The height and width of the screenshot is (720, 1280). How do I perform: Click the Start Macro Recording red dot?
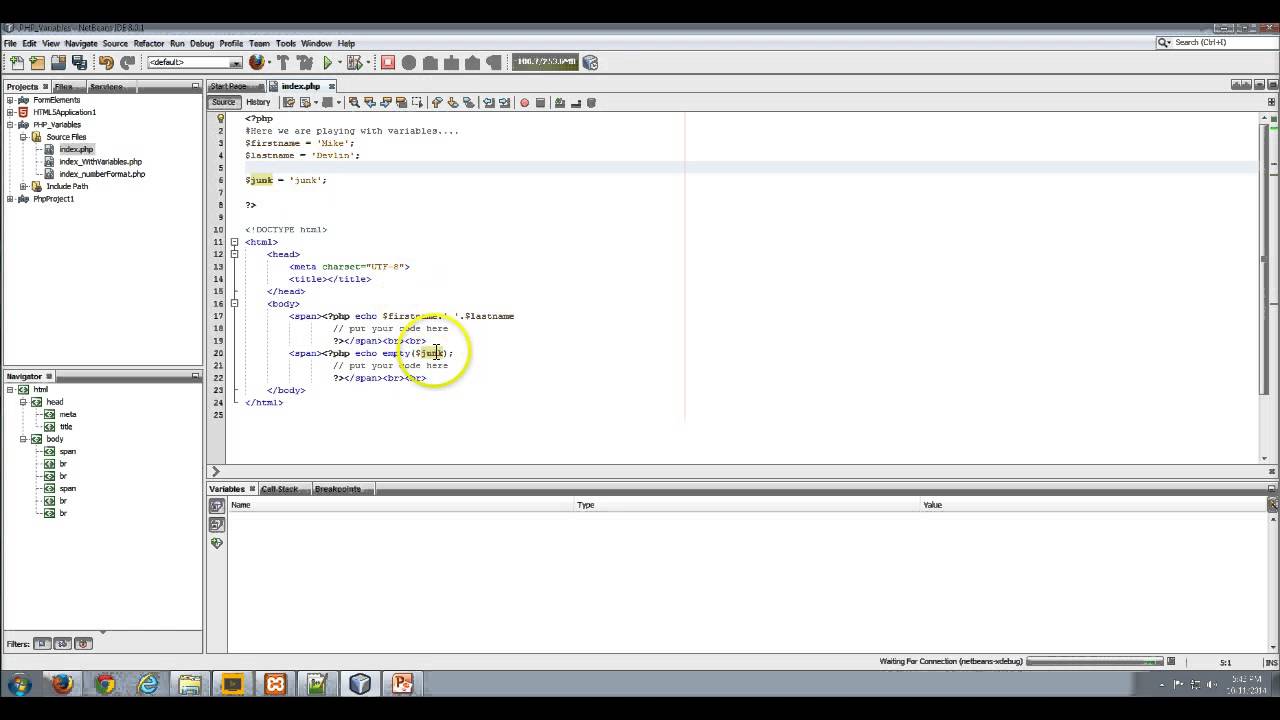click(524, 102)
